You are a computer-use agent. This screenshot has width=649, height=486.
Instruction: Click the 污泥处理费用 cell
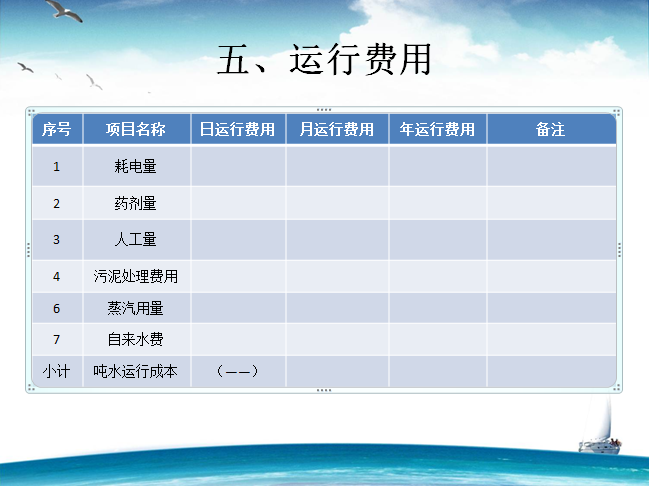(x=137, y=276)
